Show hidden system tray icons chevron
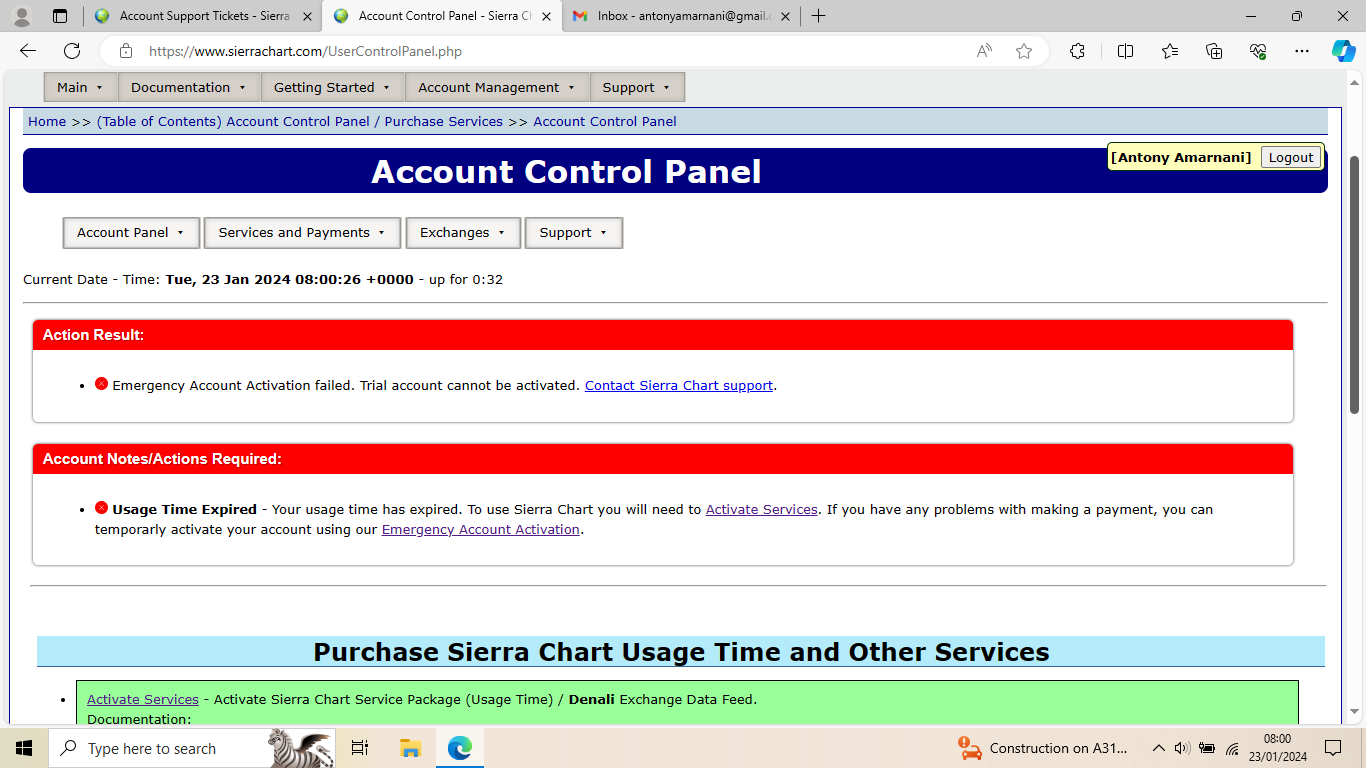Viewport: 1366px width, 768px height. point(1158,748)
